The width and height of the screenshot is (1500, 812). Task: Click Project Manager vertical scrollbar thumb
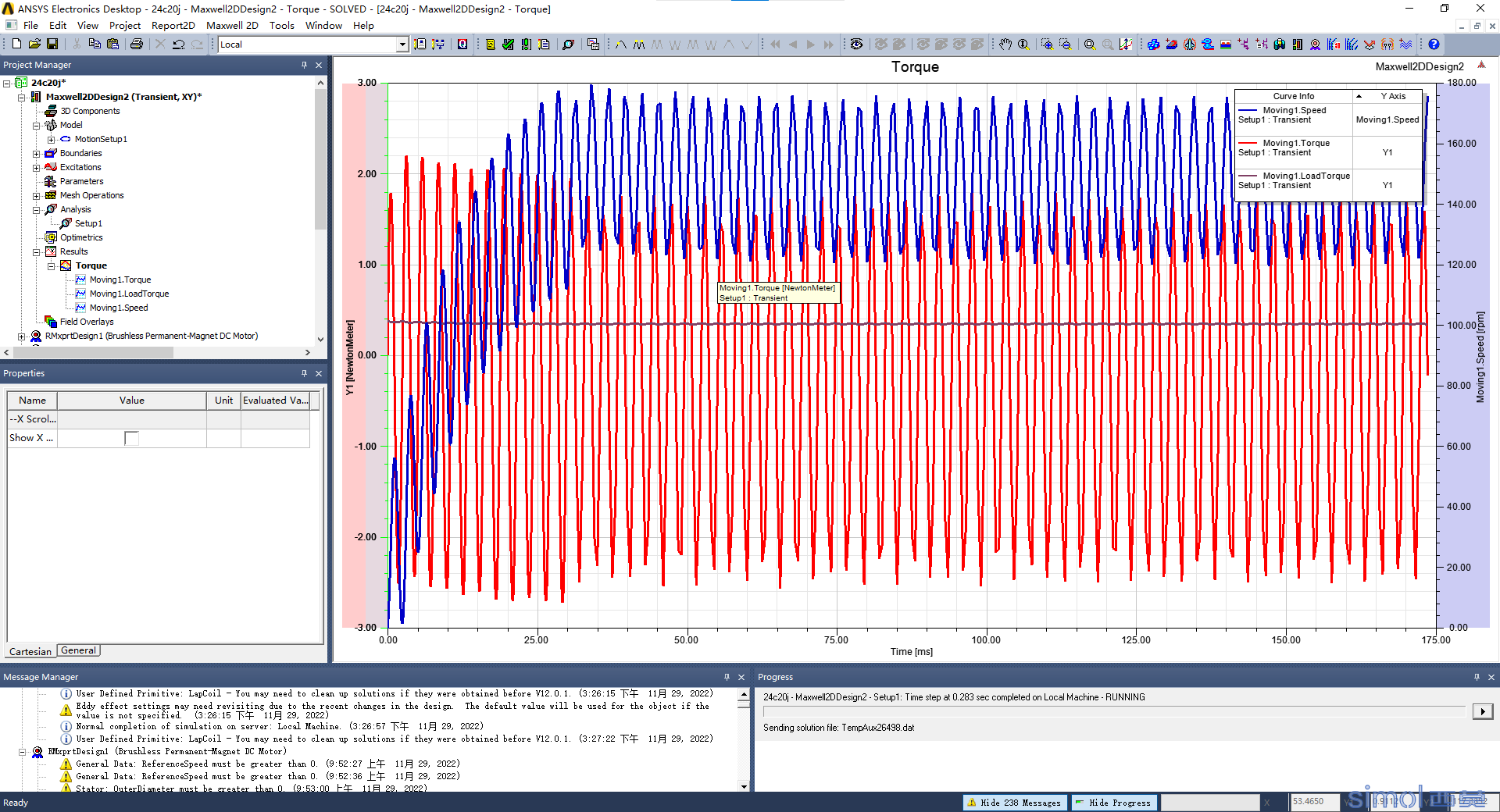(320, 159)
